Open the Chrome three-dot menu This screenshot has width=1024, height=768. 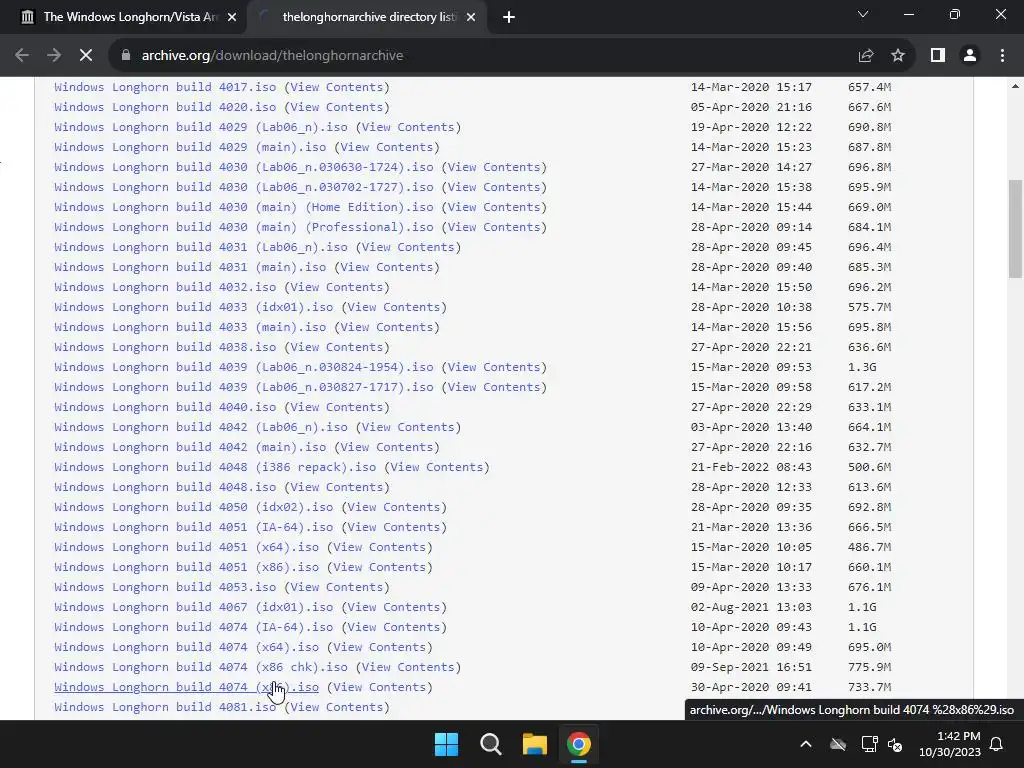[x=1002, y=56]
